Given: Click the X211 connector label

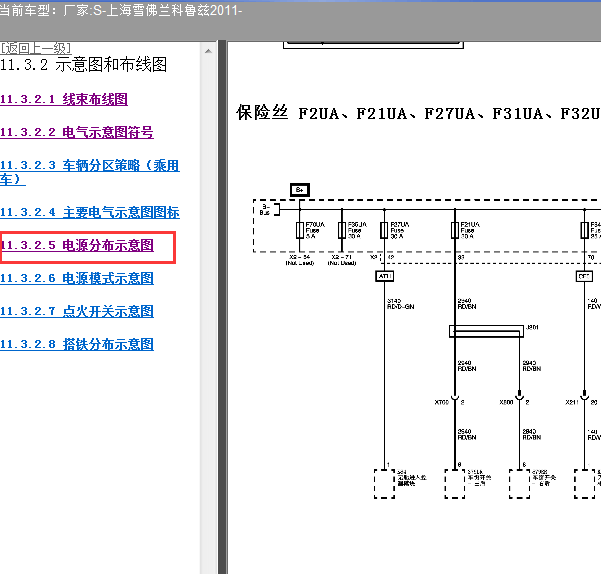Looking at the screenshot, I should 572,402.
